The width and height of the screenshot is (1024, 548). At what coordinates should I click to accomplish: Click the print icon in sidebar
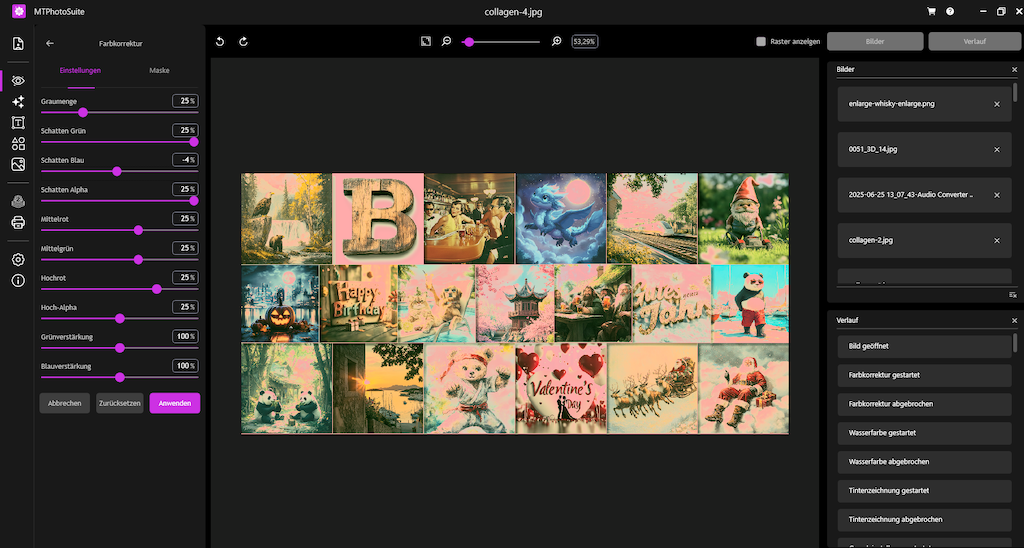tap(18, 222)
